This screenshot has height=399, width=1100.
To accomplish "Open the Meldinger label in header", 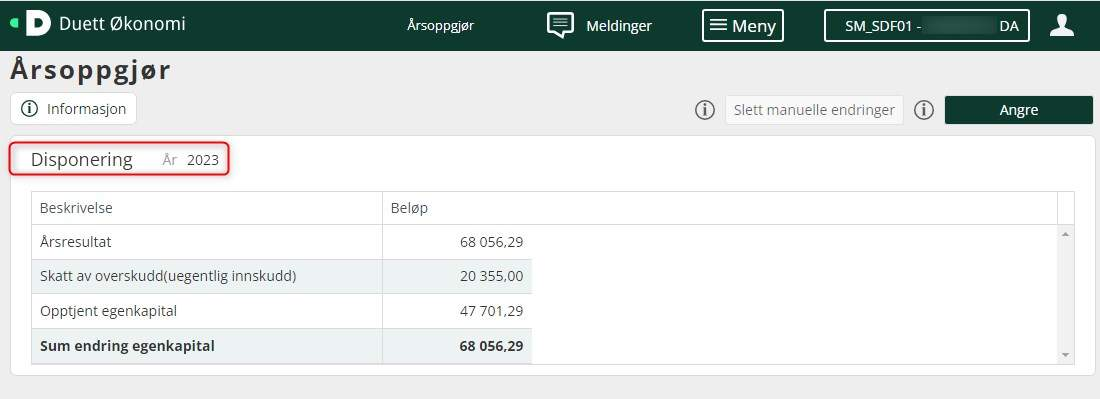I will [619, 26].
